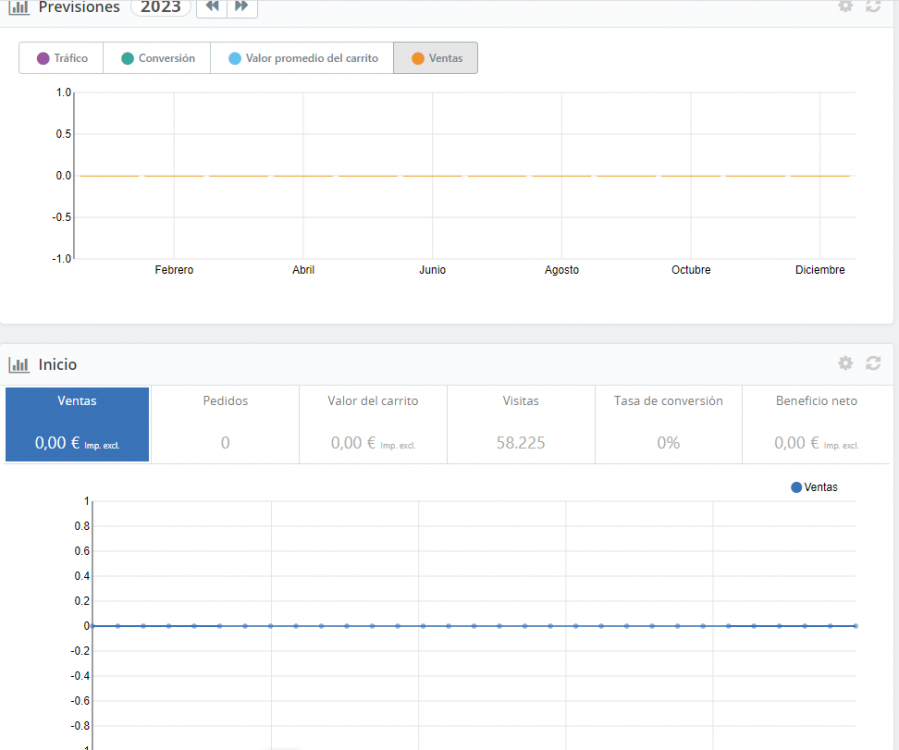Advance to next year with forward arrows
Screen dimensions: 899x750
pos(241,7)
